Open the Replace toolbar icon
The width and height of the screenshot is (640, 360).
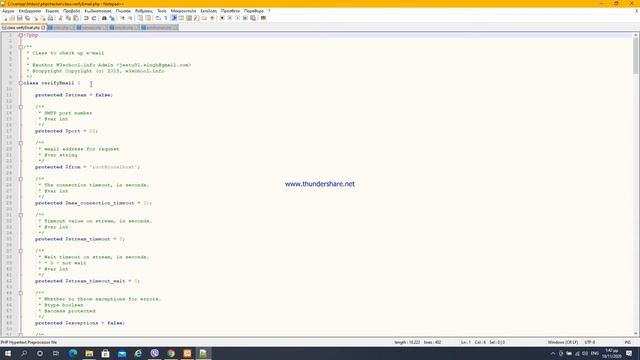[x=112, y=18]
